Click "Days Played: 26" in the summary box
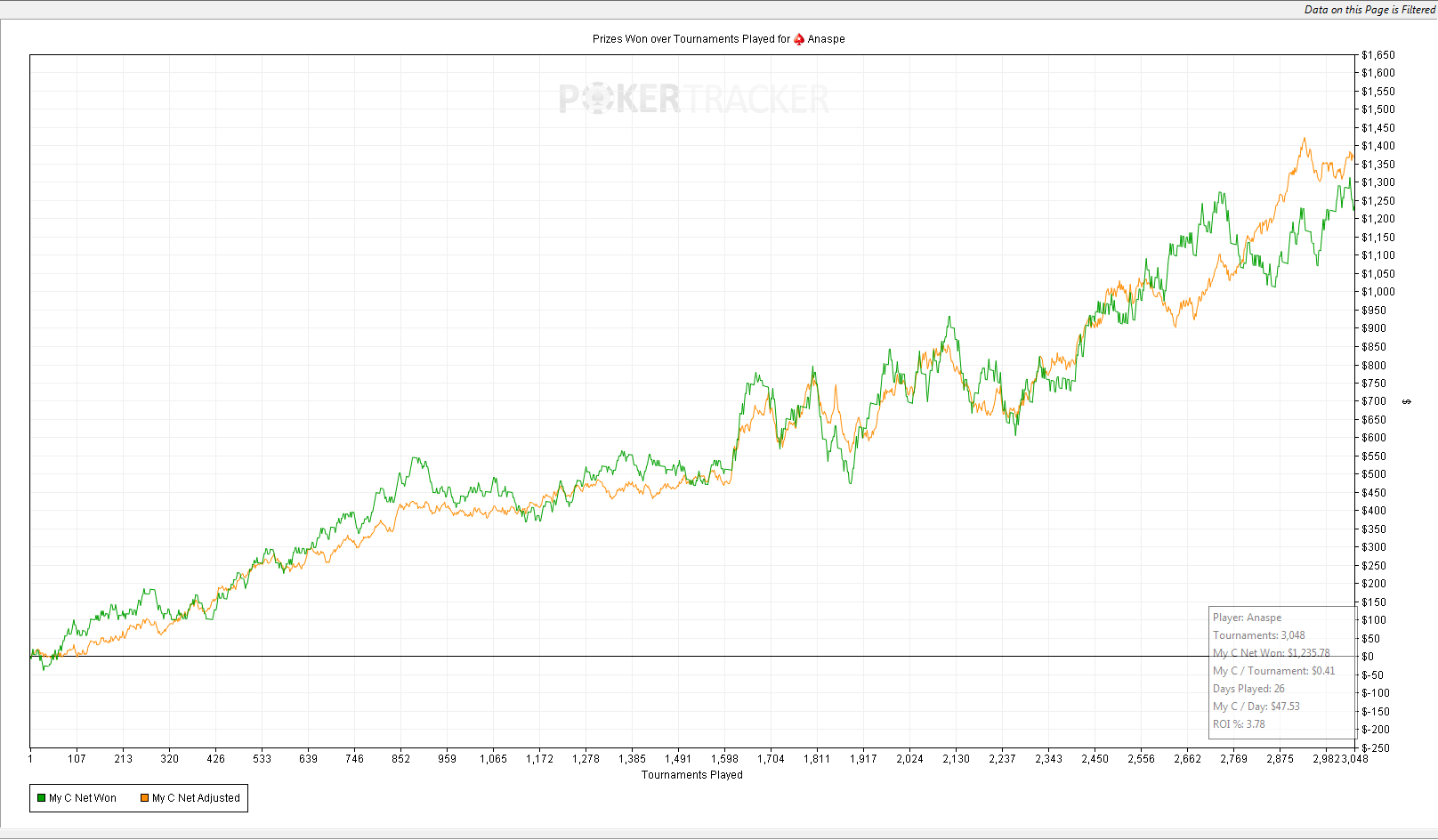The height and width of the screenshot is (840, 1438). click(1248, 689)
